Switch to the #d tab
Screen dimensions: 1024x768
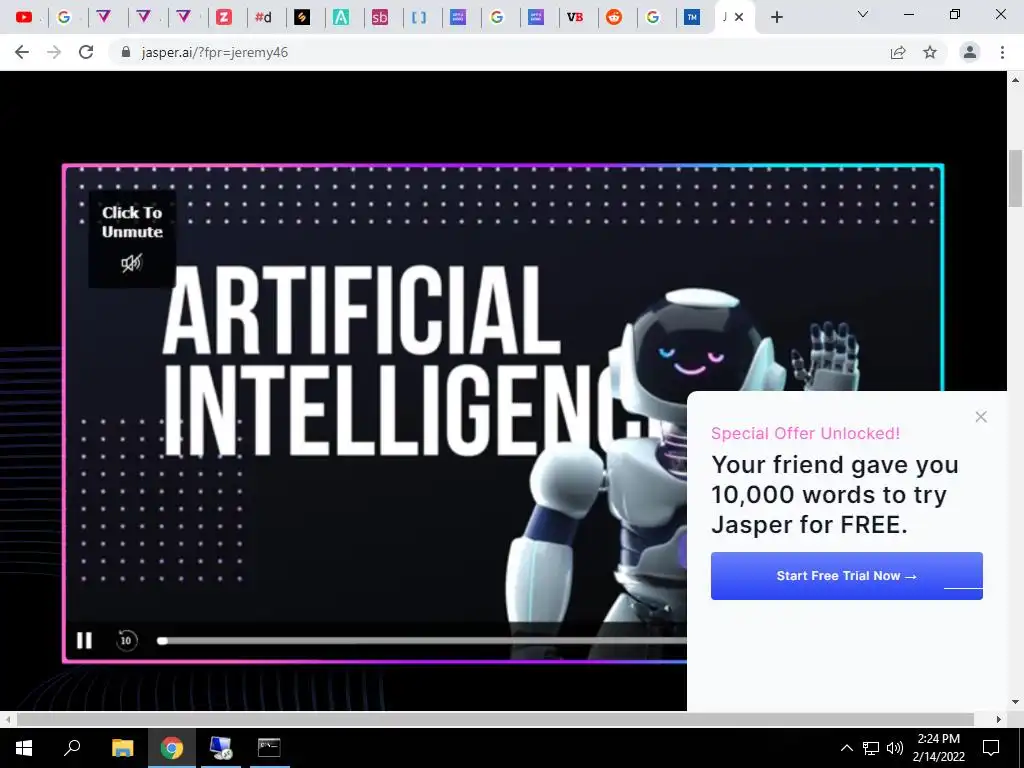tap(263, 18)
